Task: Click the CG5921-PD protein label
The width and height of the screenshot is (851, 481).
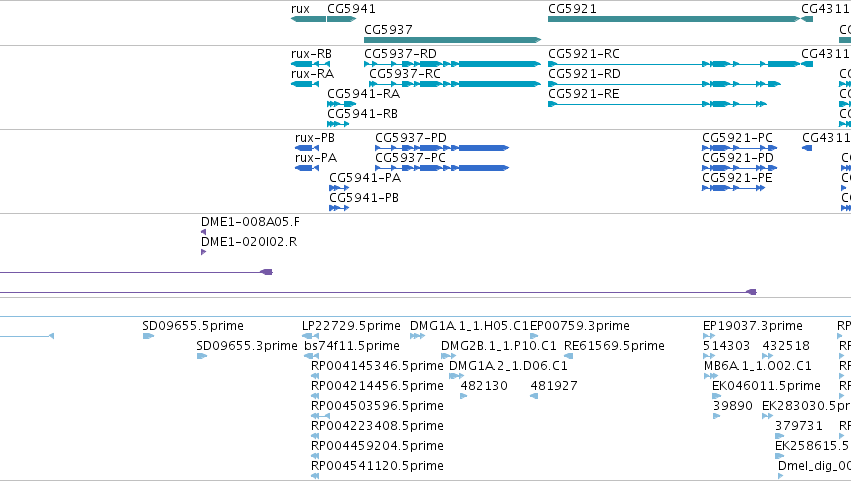Action: coord(738,158)
